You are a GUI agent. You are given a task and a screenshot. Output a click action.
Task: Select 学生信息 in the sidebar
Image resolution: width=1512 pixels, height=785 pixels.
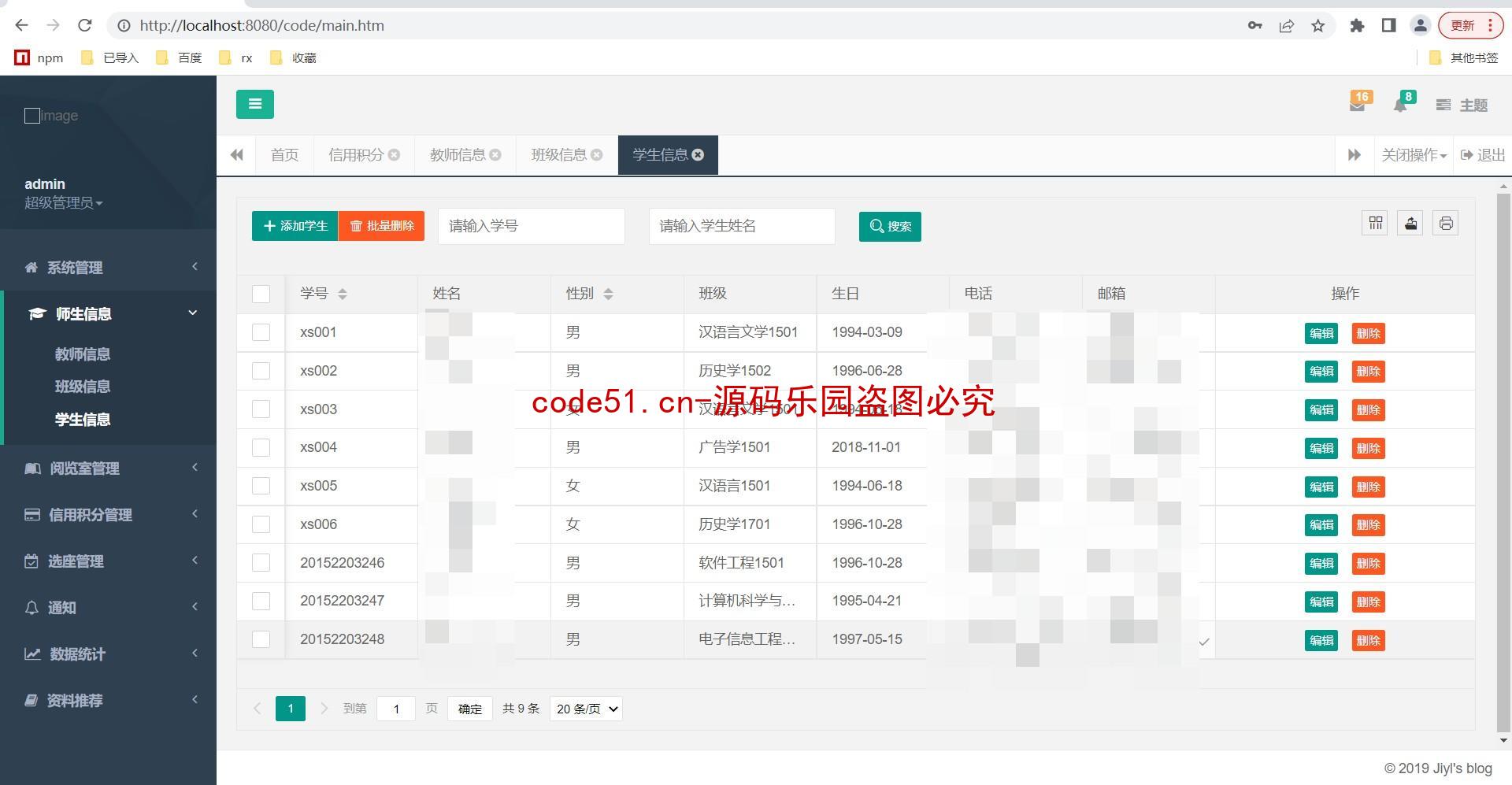(83, 420)
